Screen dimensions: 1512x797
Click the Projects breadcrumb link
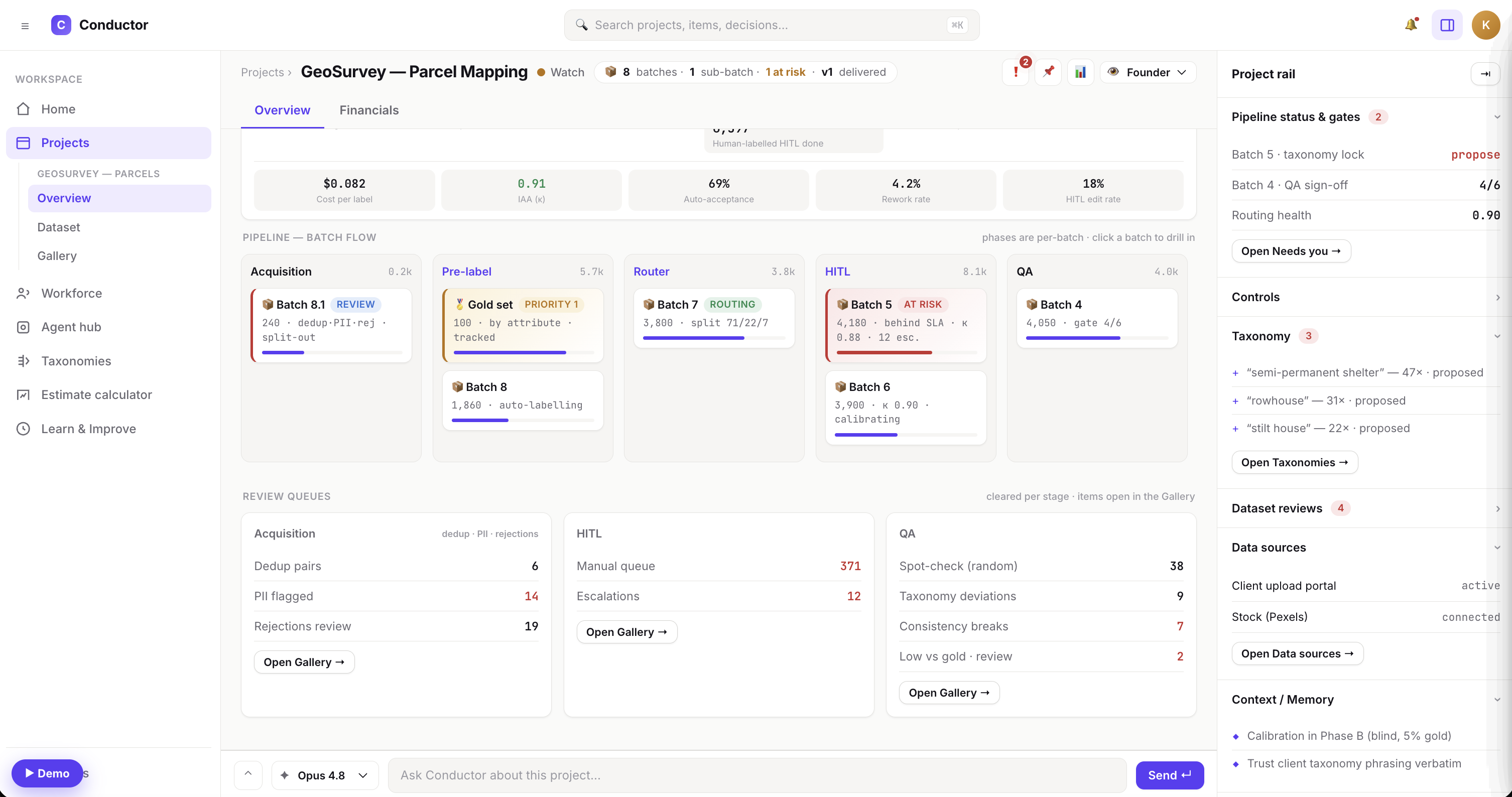[263, 72]
